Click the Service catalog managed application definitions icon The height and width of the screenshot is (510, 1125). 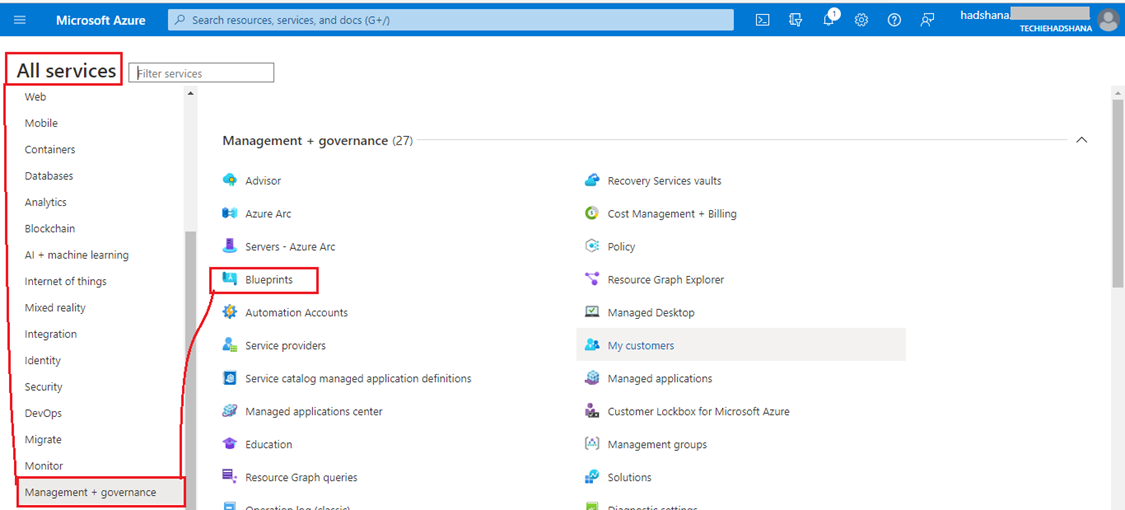pos(230,378)
